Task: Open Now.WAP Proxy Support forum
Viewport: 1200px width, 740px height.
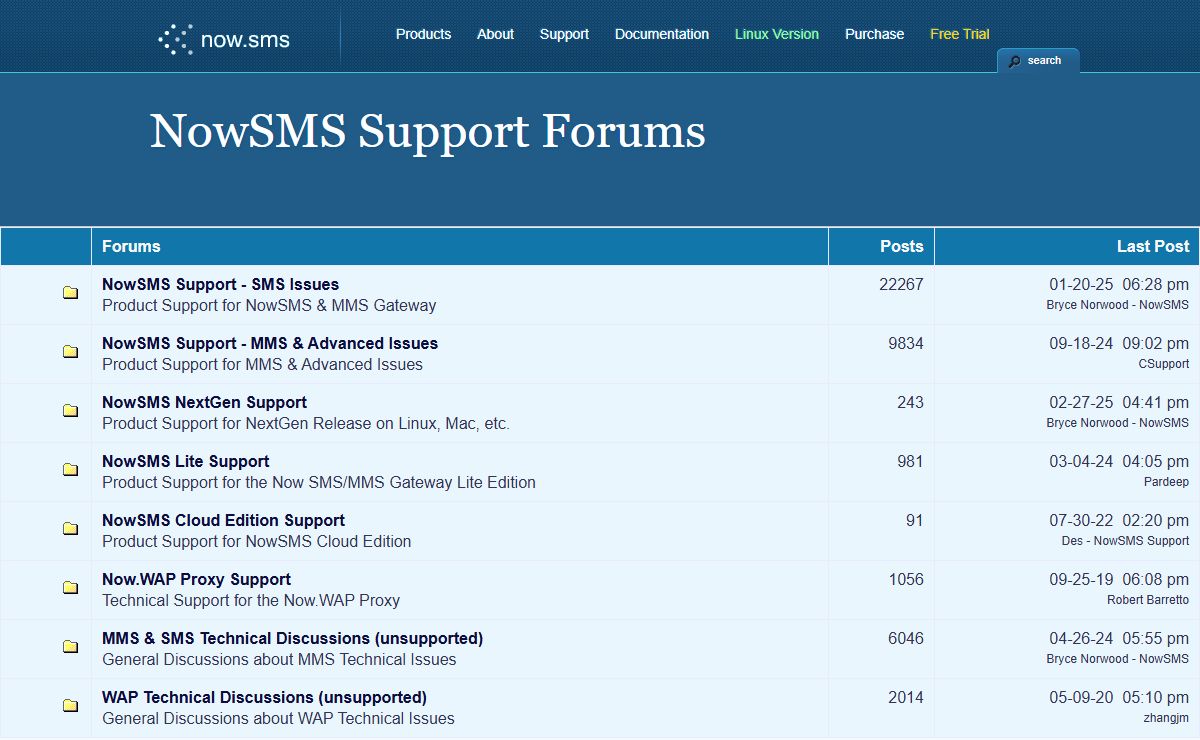Action: coord(196,579)
